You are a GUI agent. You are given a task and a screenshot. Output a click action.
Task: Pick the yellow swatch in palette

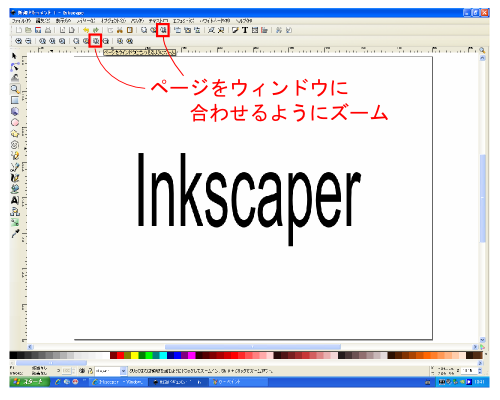pyautogui.click(x=135, y=355)
